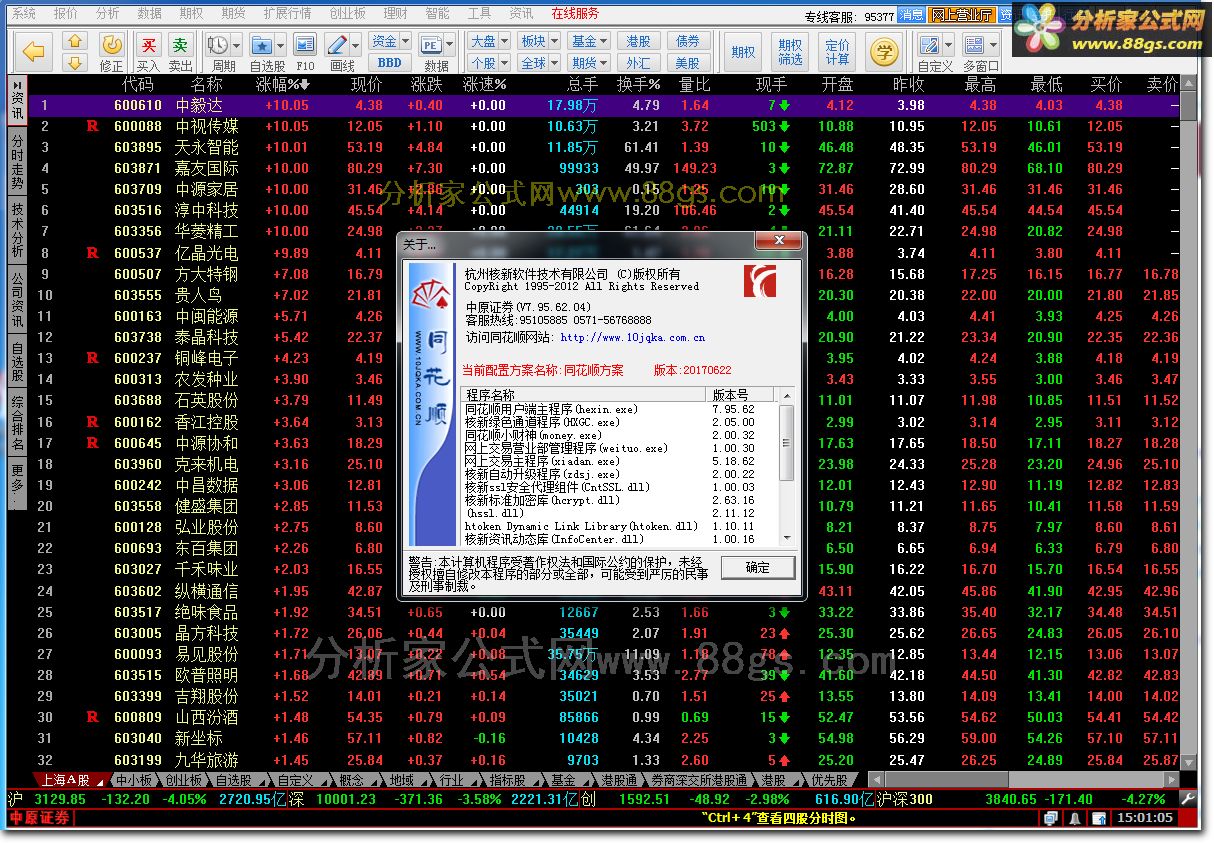Switch to the 创业板 bottom tab
The width and height of the screenshot is (1214, 843).
tap(182, 780)
